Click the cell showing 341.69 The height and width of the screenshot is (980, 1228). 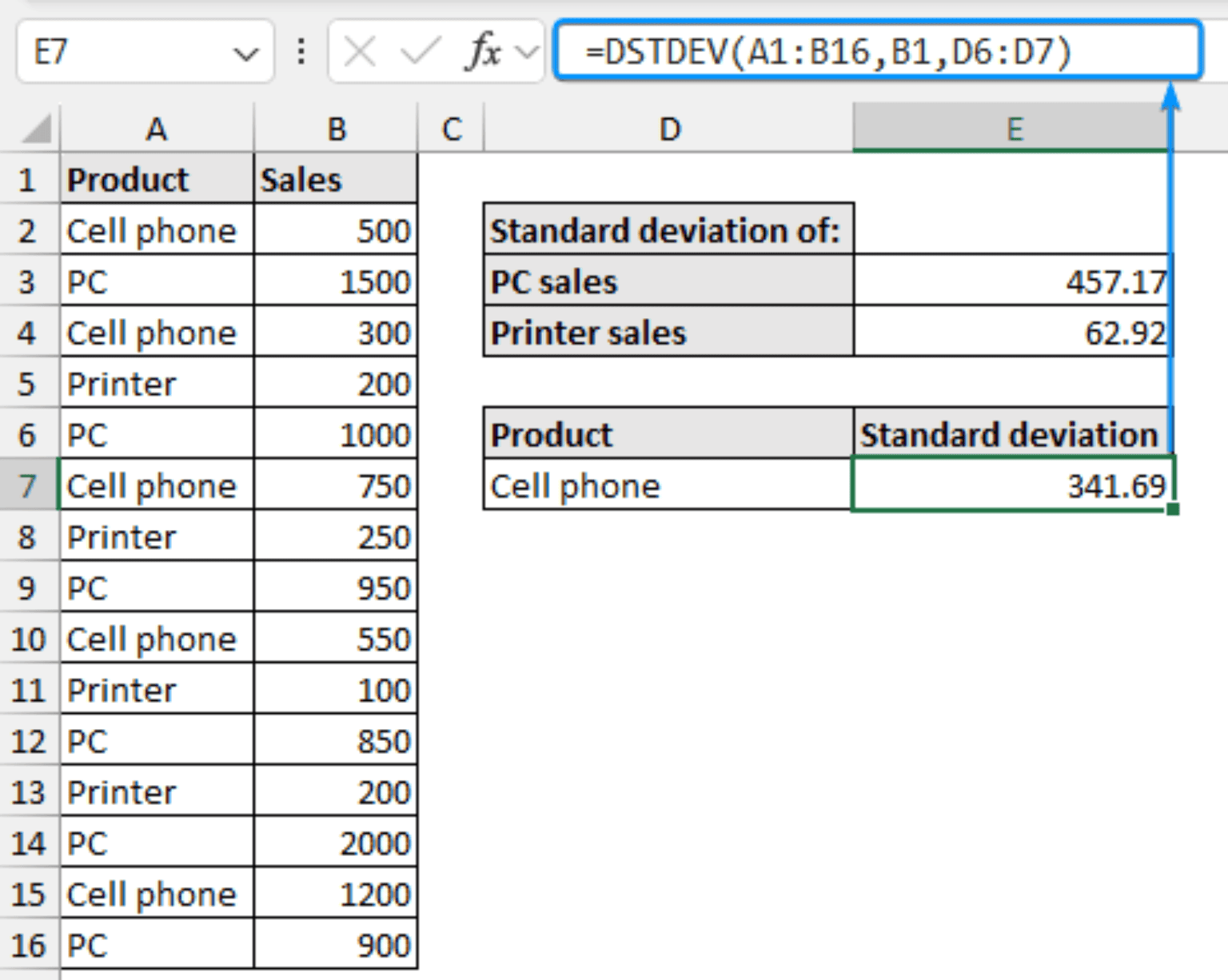click(1014, 485)
